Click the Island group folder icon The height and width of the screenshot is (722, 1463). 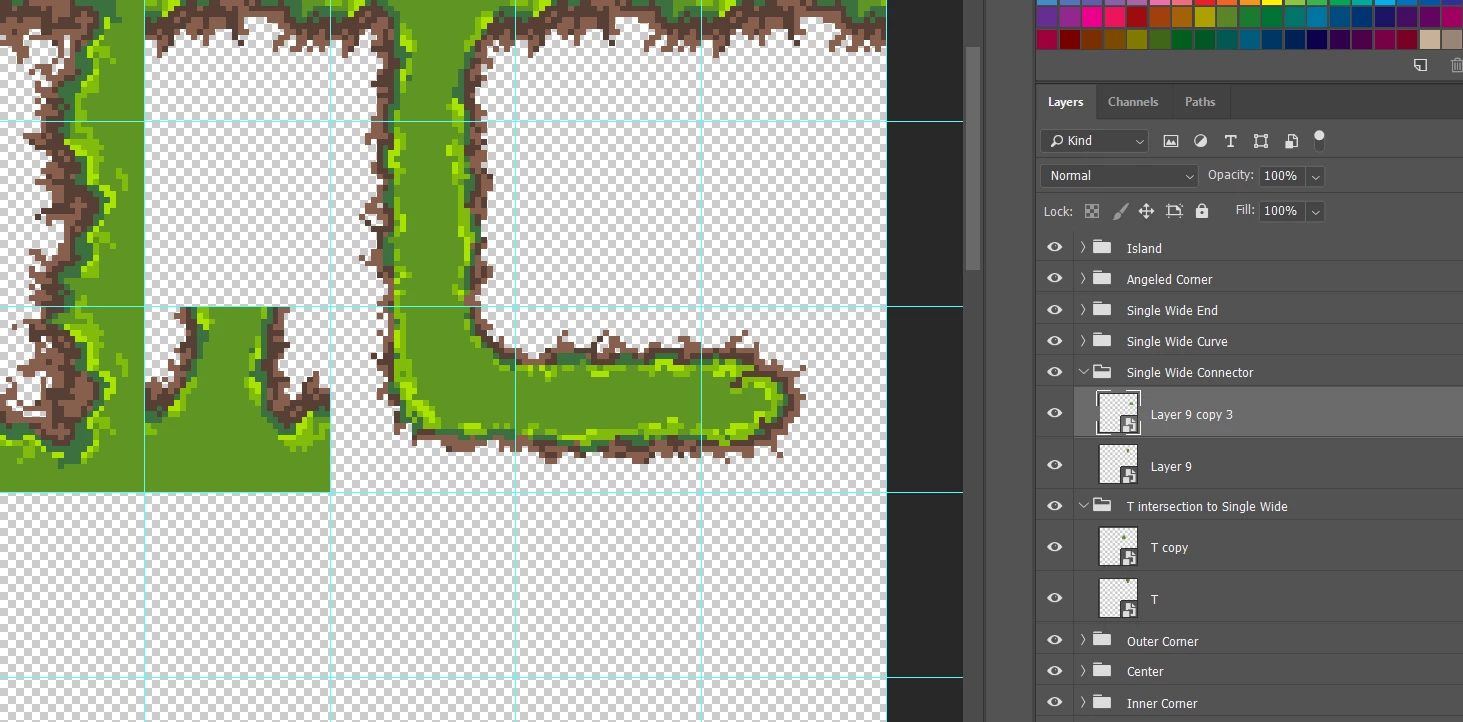1103,247
